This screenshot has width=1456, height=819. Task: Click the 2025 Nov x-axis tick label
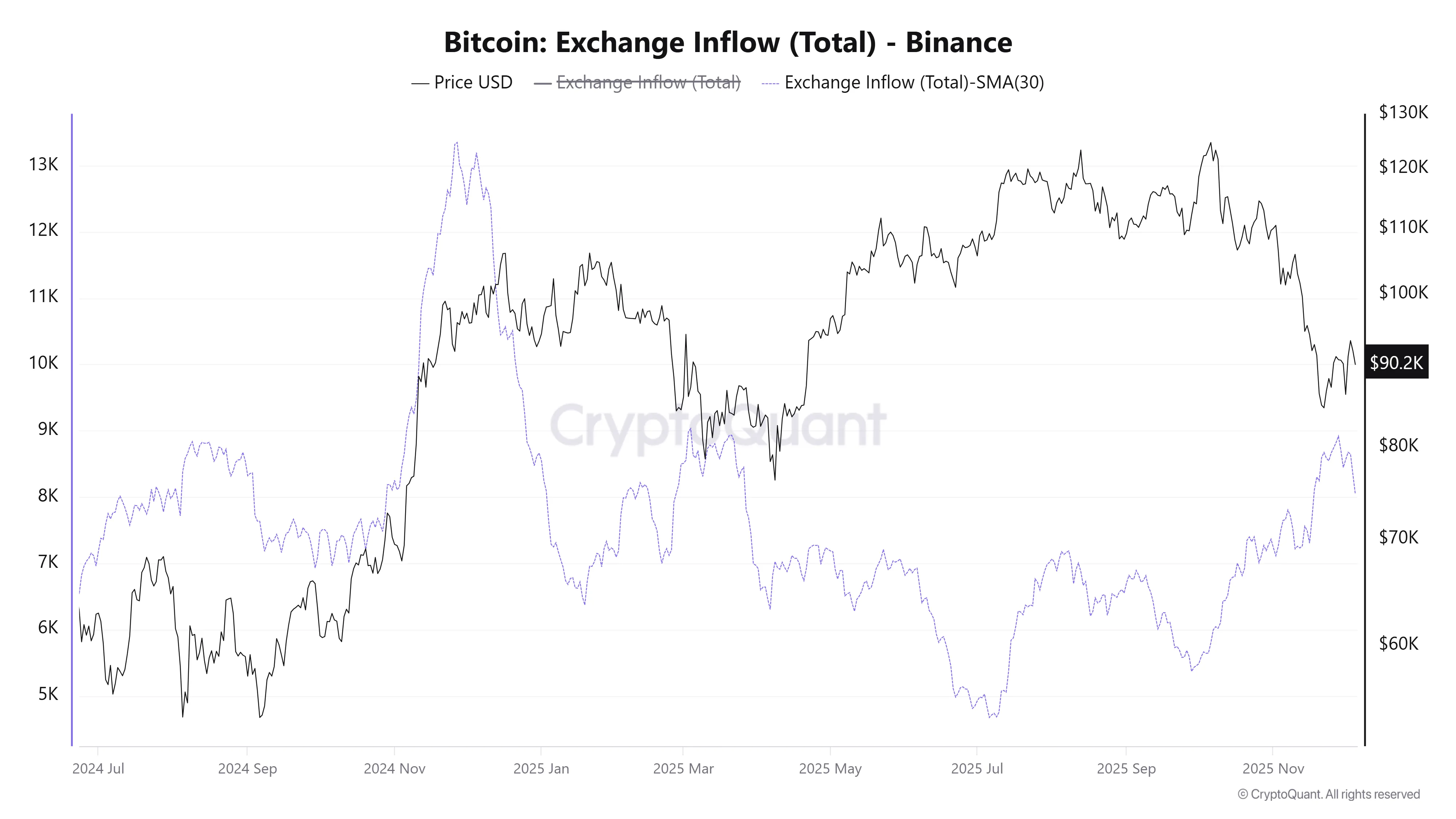point(1273,769)
